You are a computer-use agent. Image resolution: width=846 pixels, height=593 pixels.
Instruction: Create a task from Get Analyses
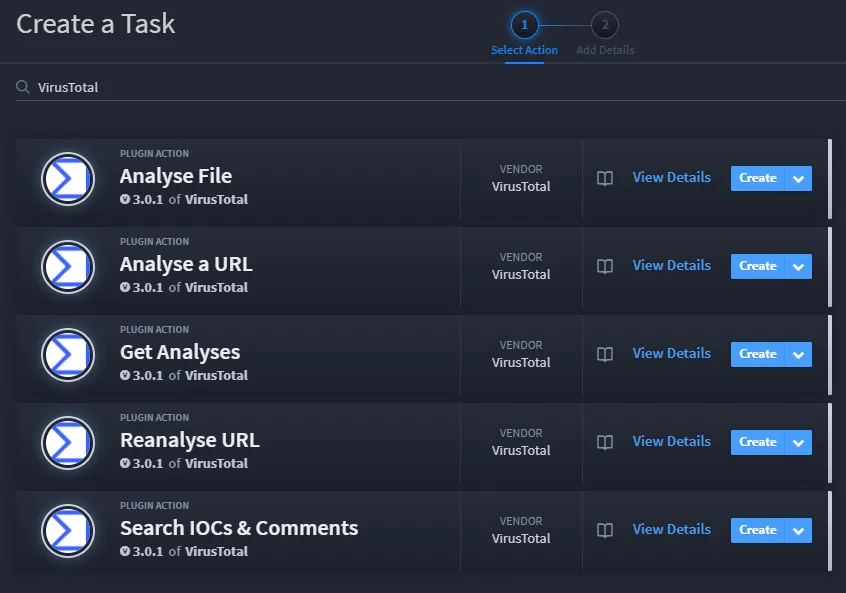coord(758,355)
